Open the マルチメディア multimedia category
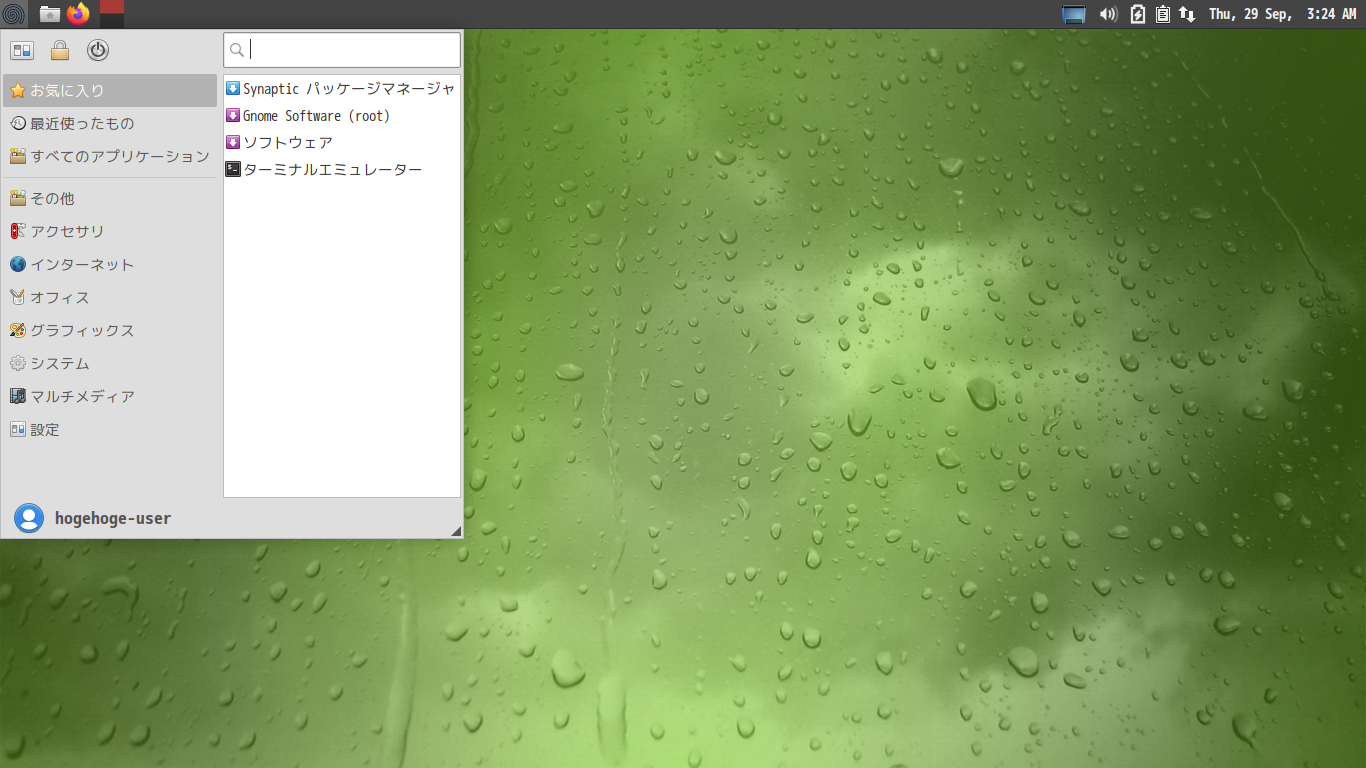 click(110, 396)
